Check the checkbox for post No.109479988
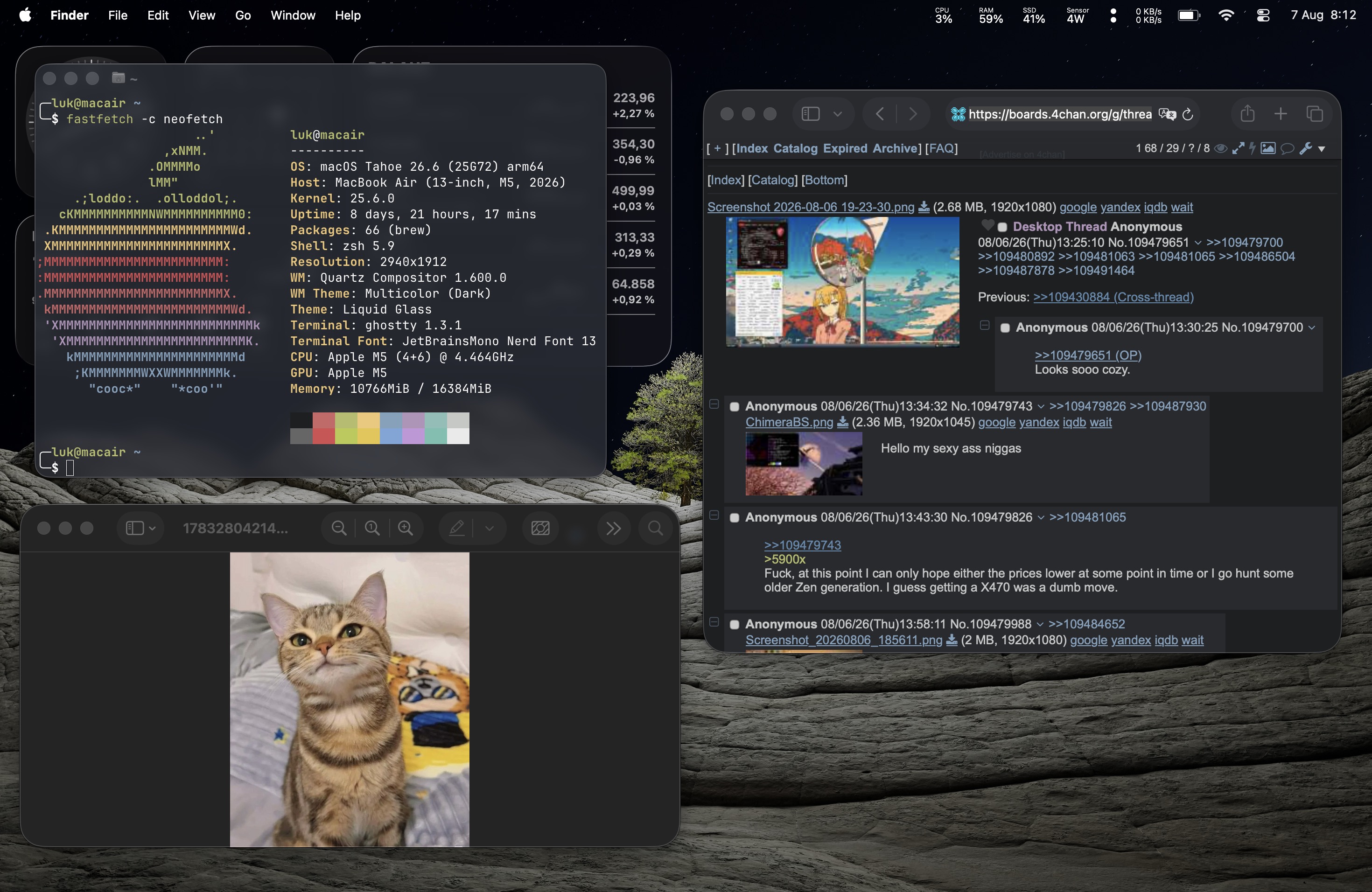This screenshot has height=892, width=1372. click(735, 625)
